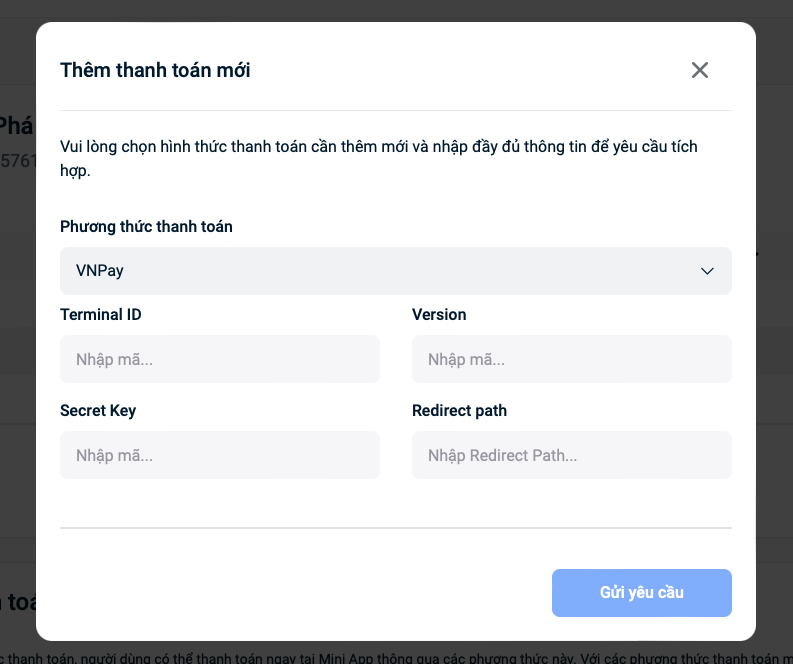Click the Thêm thanh toán mới title
793x664 pixels.
(x=155, y=70)
